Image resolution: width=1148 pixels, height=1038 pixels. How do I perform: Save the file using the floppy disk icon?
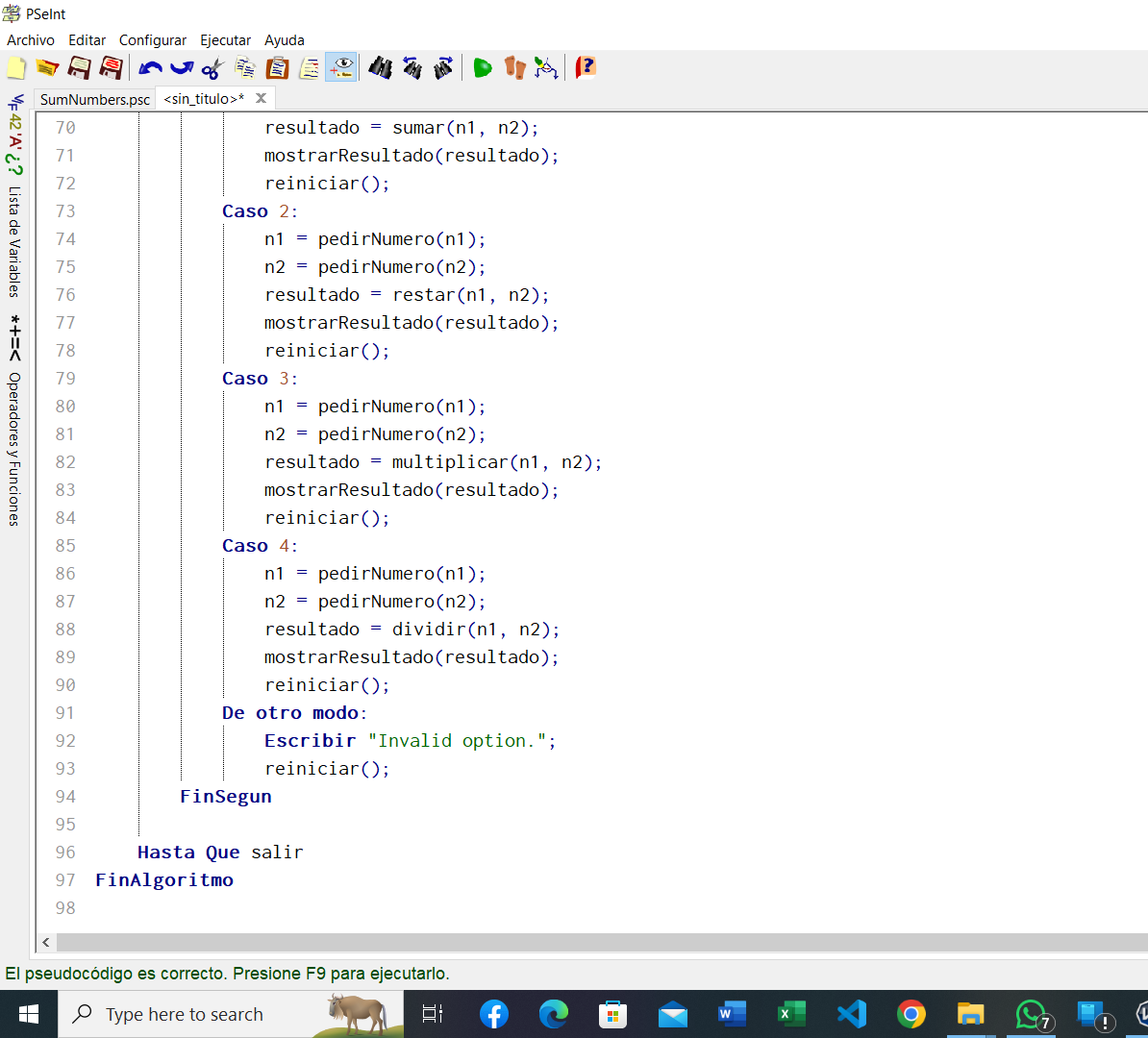(80, 68)
